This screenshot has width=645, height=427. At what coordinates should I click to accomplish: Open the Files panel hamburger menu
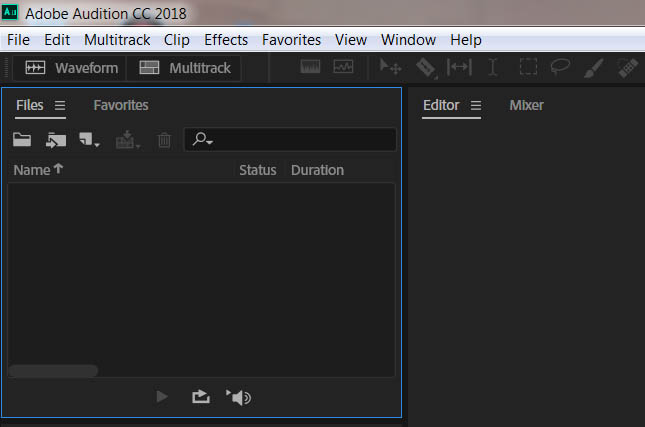tap(60, 105)
